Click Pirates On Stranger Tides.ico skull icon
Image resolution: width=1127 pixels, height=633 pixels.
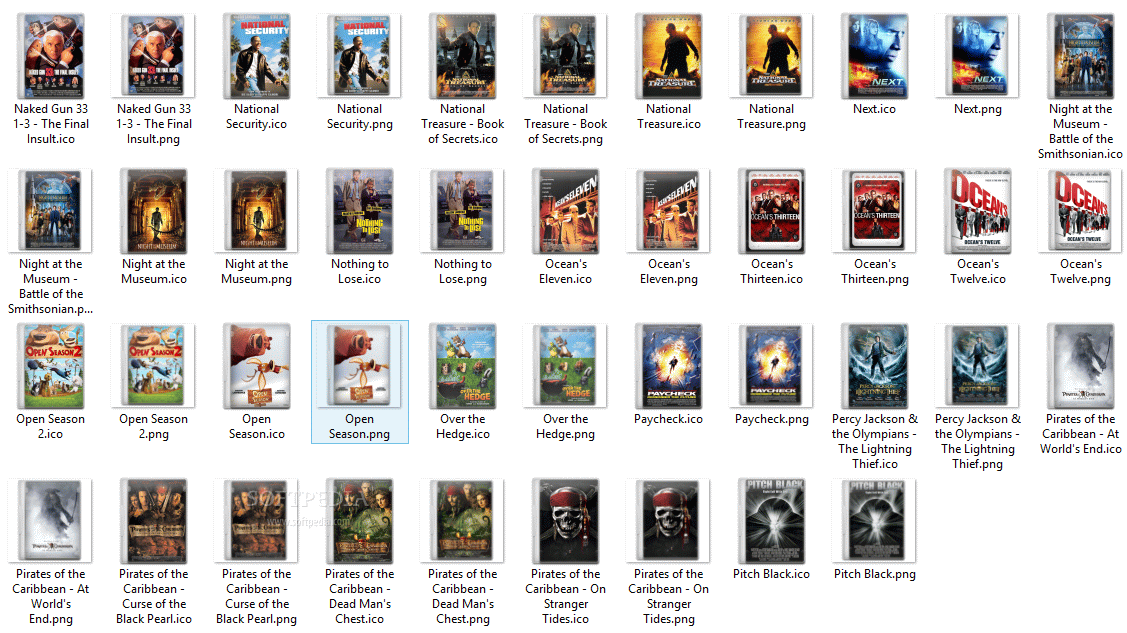point(566,522)
